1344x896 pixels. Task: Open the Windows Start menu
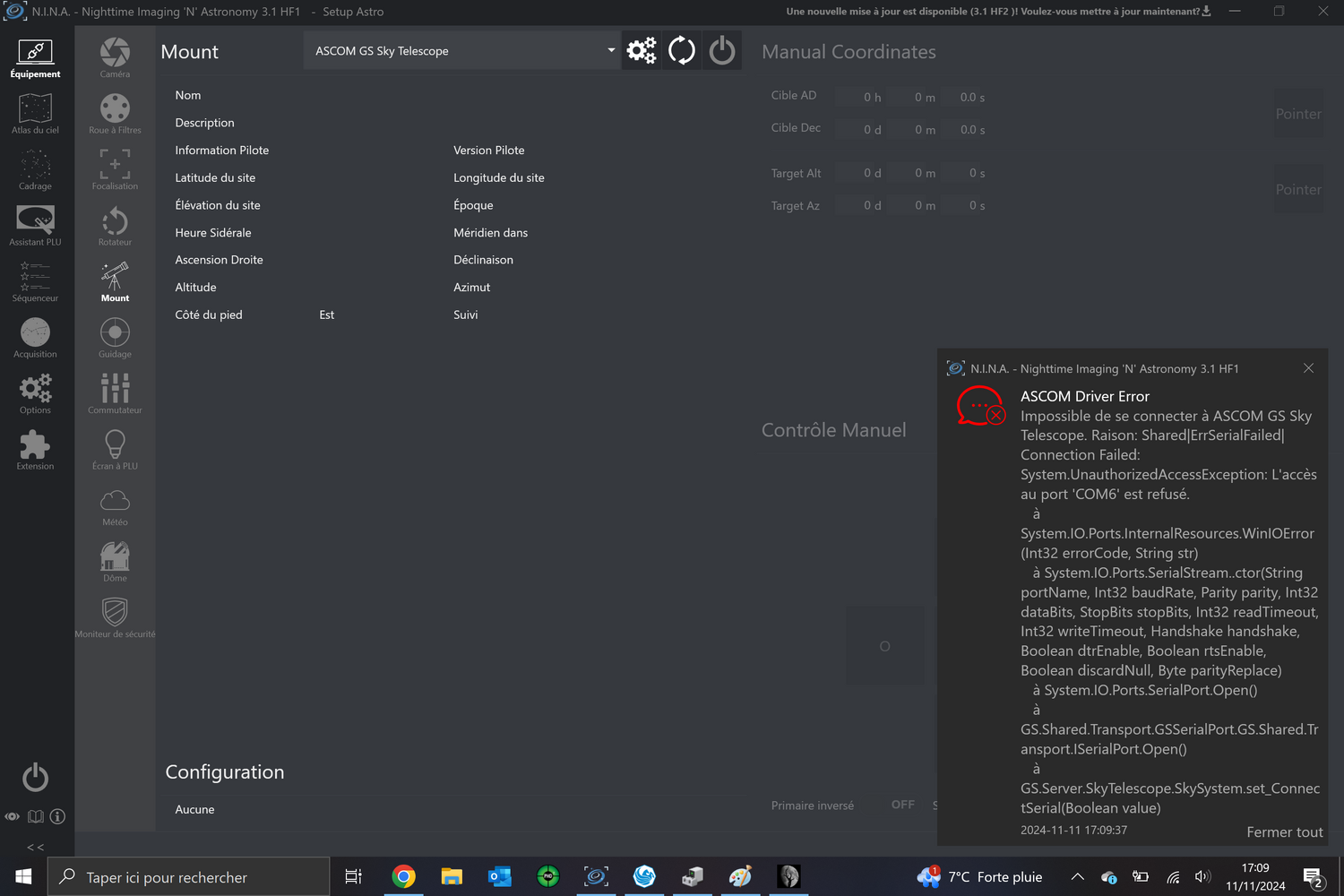[23, 876]
